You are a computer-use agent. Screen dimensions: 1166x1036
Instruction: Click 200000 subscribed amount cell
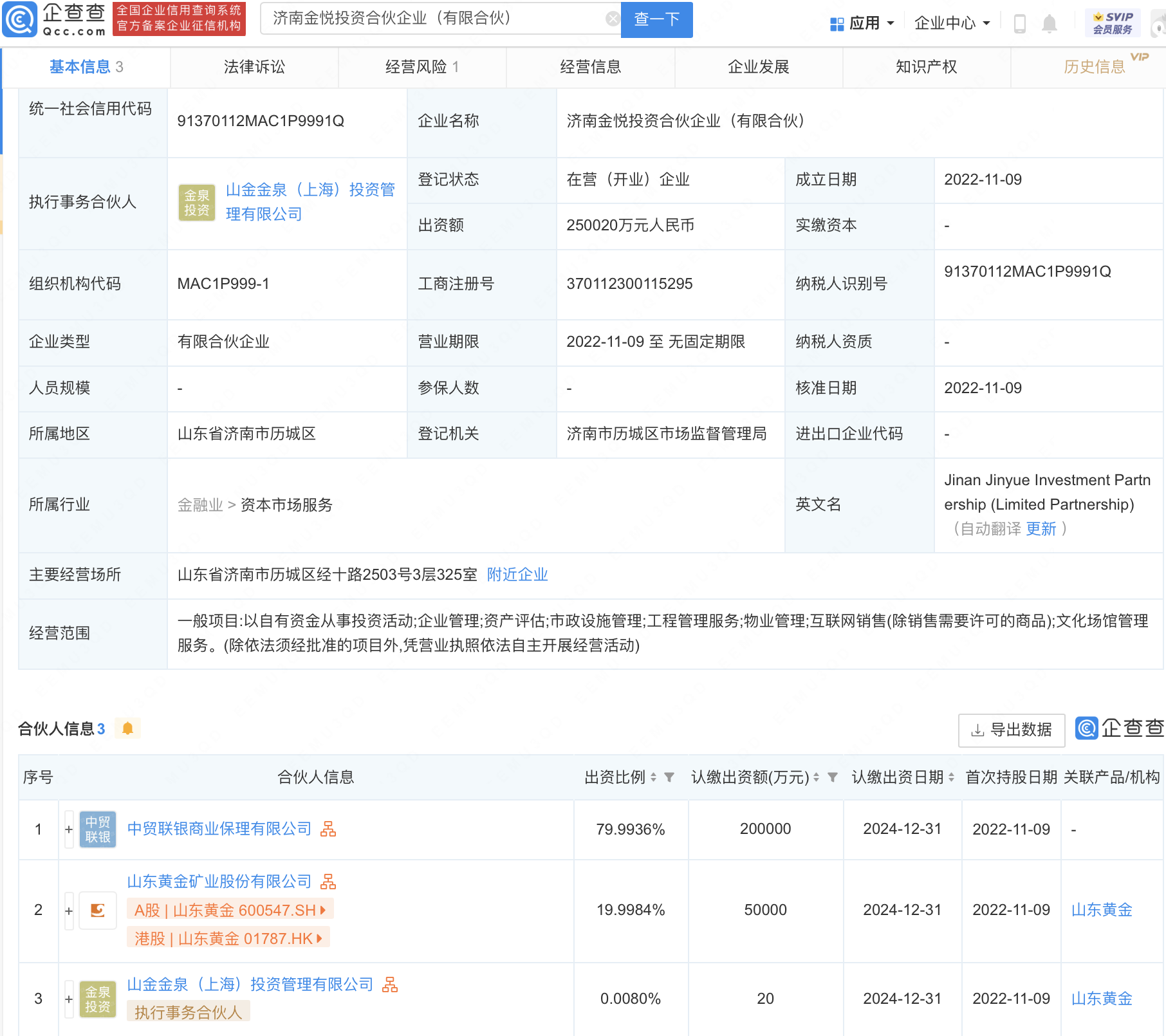pos(765,829)
